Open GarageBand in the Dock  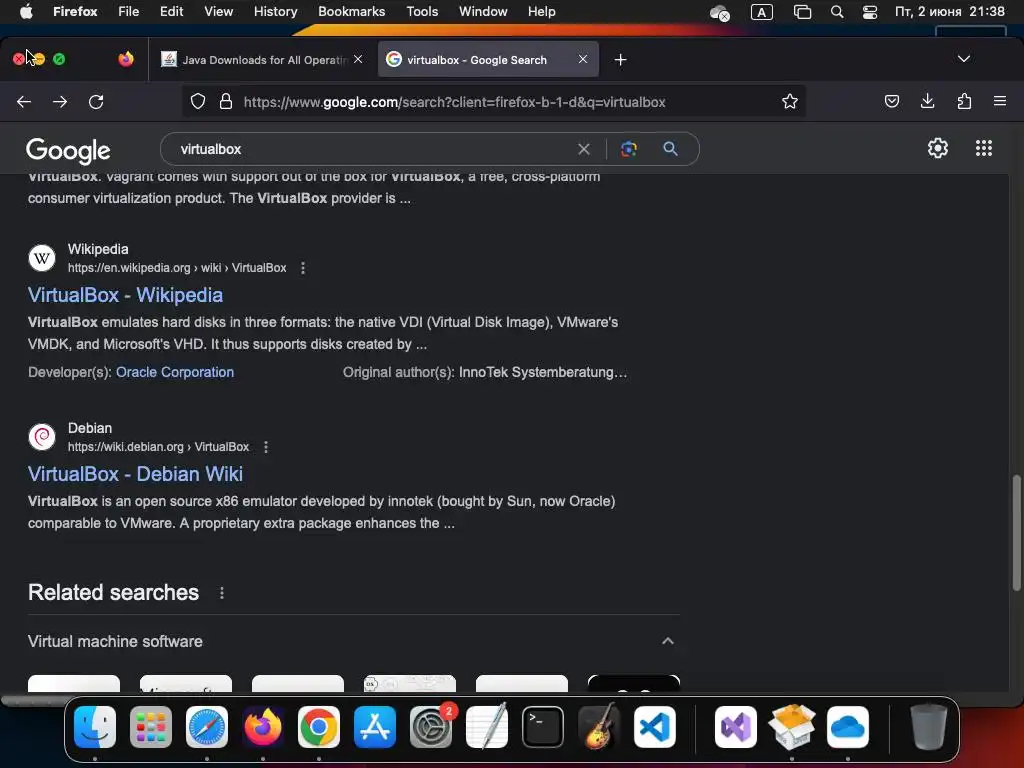point(599,727)
